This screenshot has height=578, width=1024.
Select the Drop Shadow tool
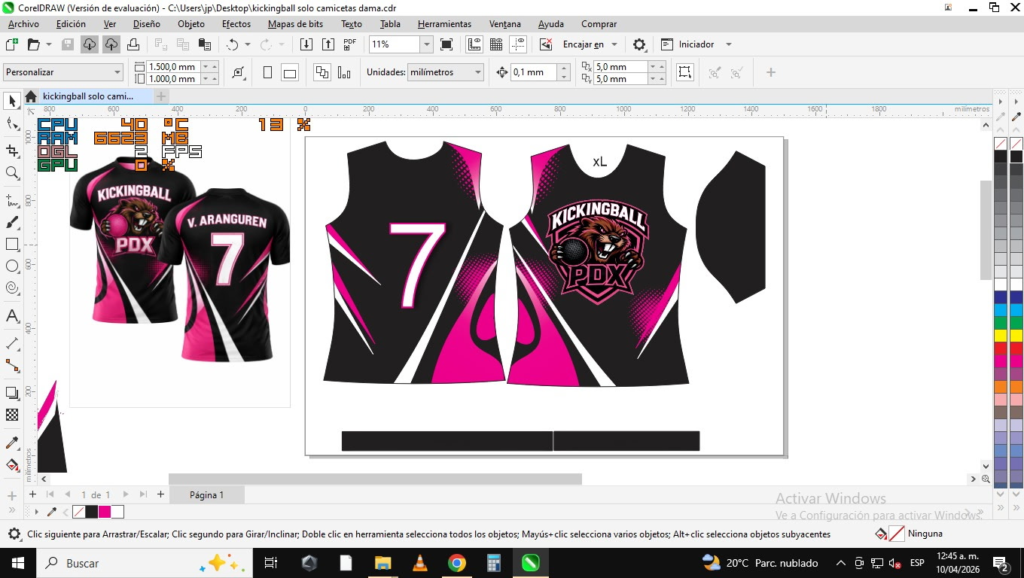tap(12, 393)
